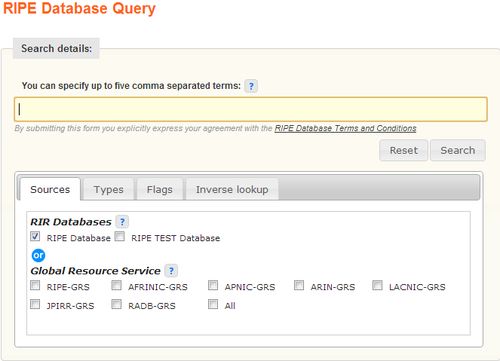Tick the RIPE-GRS checkbox
The width and height of the screenshot is (500, 361).
[x=35, y=285]
